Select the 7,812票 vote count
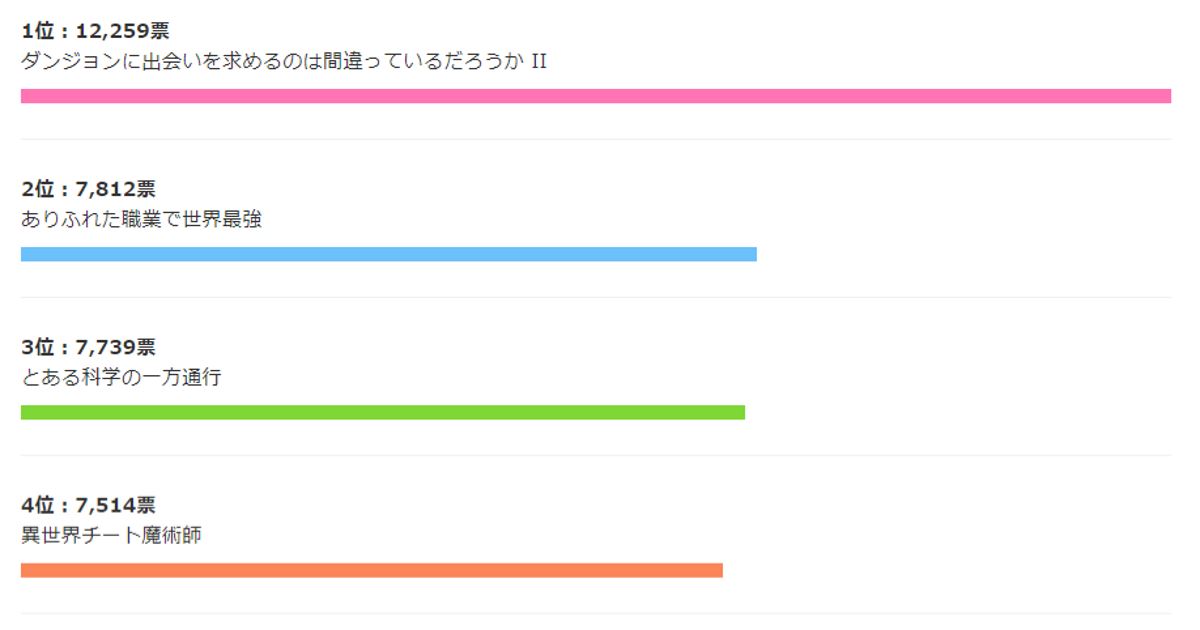 [116, 189]
